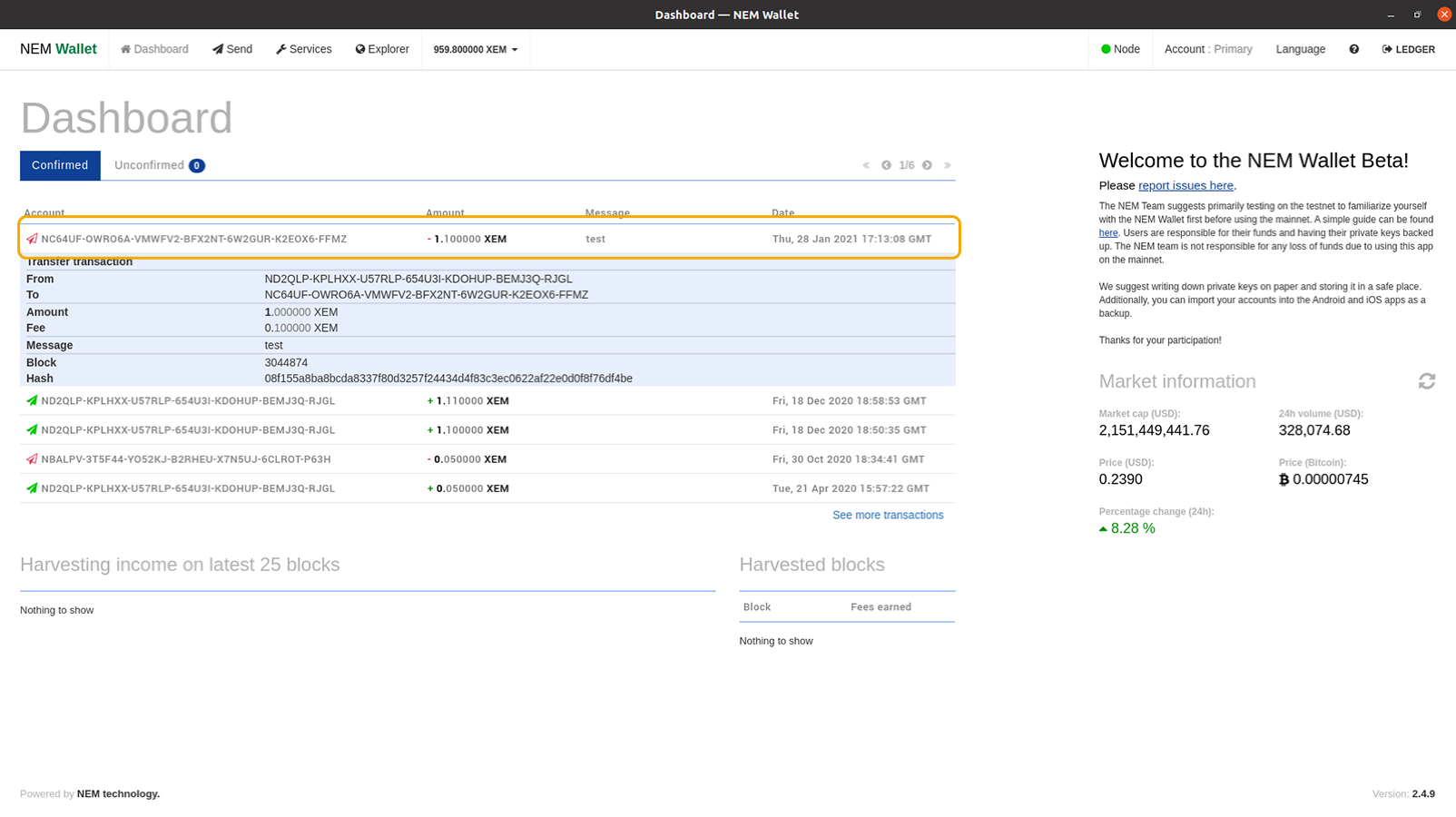
Task: Click the red send icon on NC64UF row
Action: [32, 239]
